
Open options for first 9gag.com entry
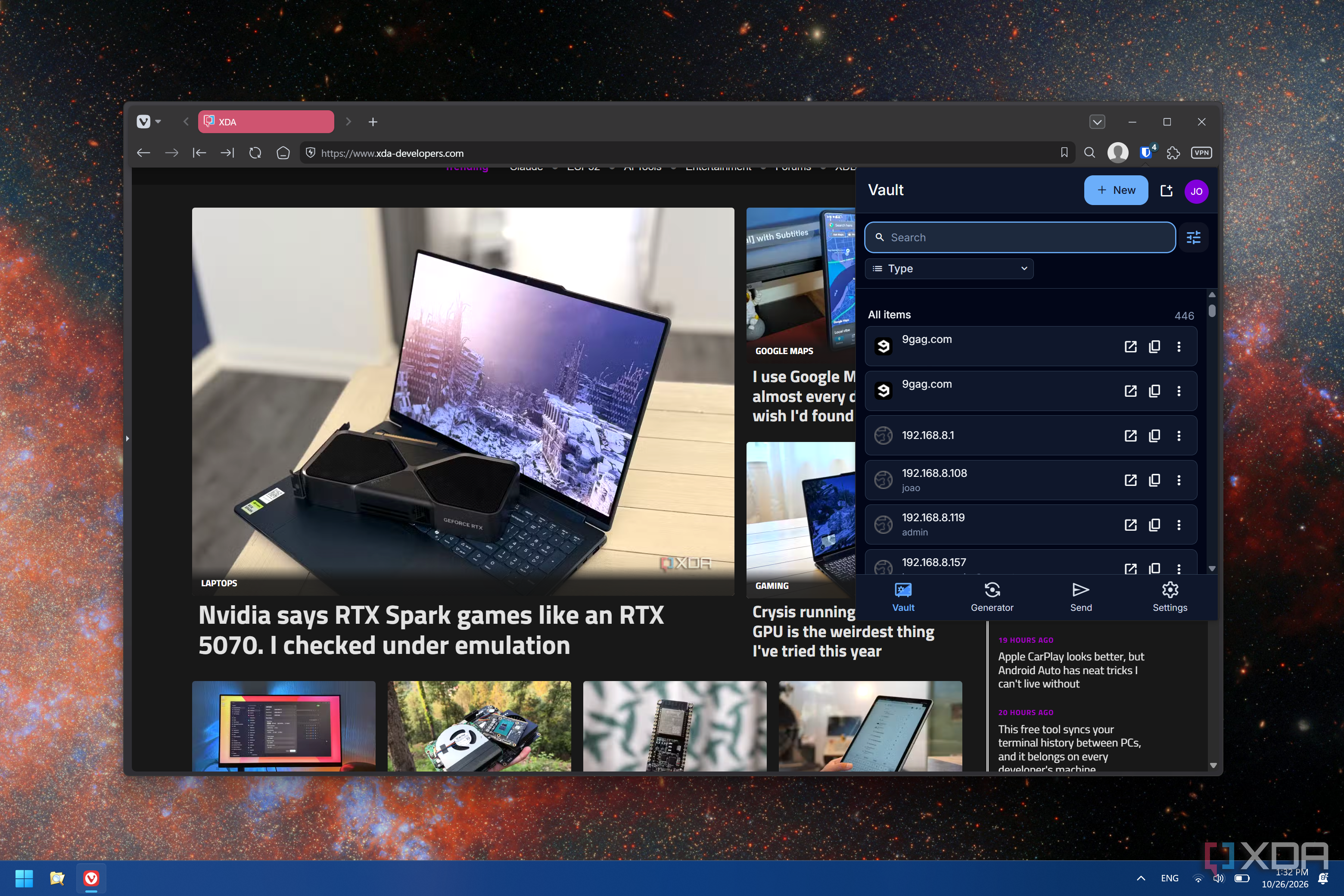tap(1178, 346)
